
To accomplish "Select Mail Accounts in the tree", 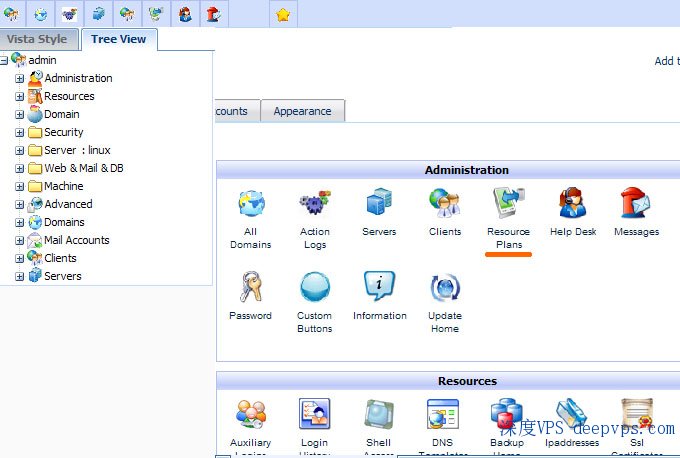I will tap(76, 240).
